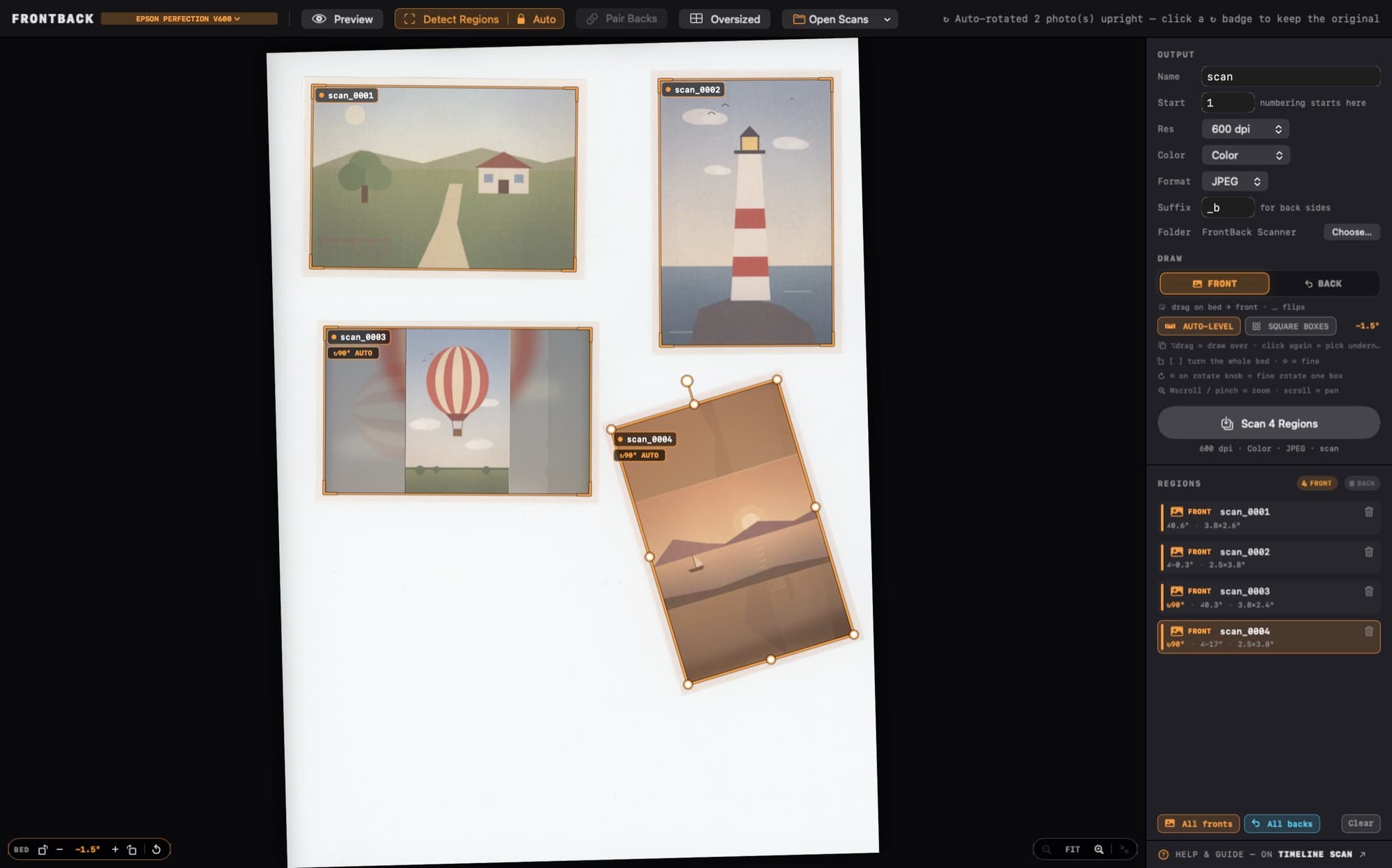
Task: Click the hot air balloon photo
Action: pyautogui.click(x=457, y=411)
